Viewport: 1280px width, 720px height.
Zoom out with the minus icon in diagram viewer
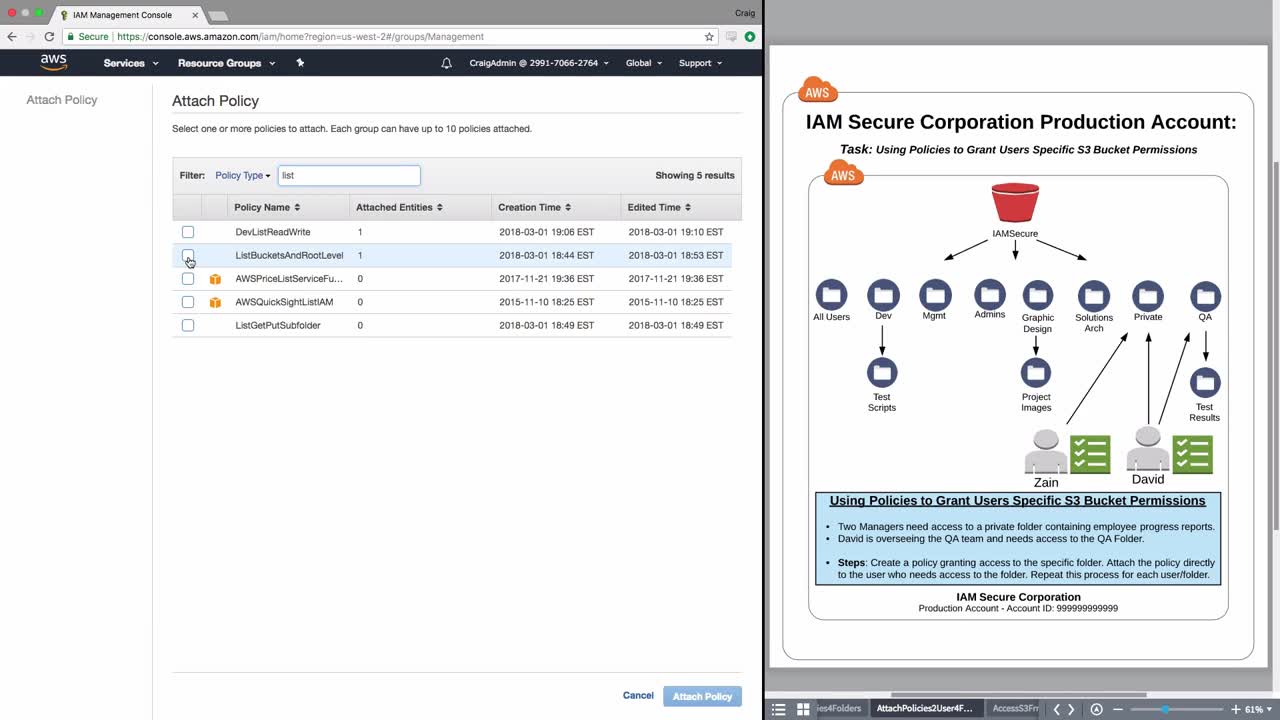click(1118, 709)
